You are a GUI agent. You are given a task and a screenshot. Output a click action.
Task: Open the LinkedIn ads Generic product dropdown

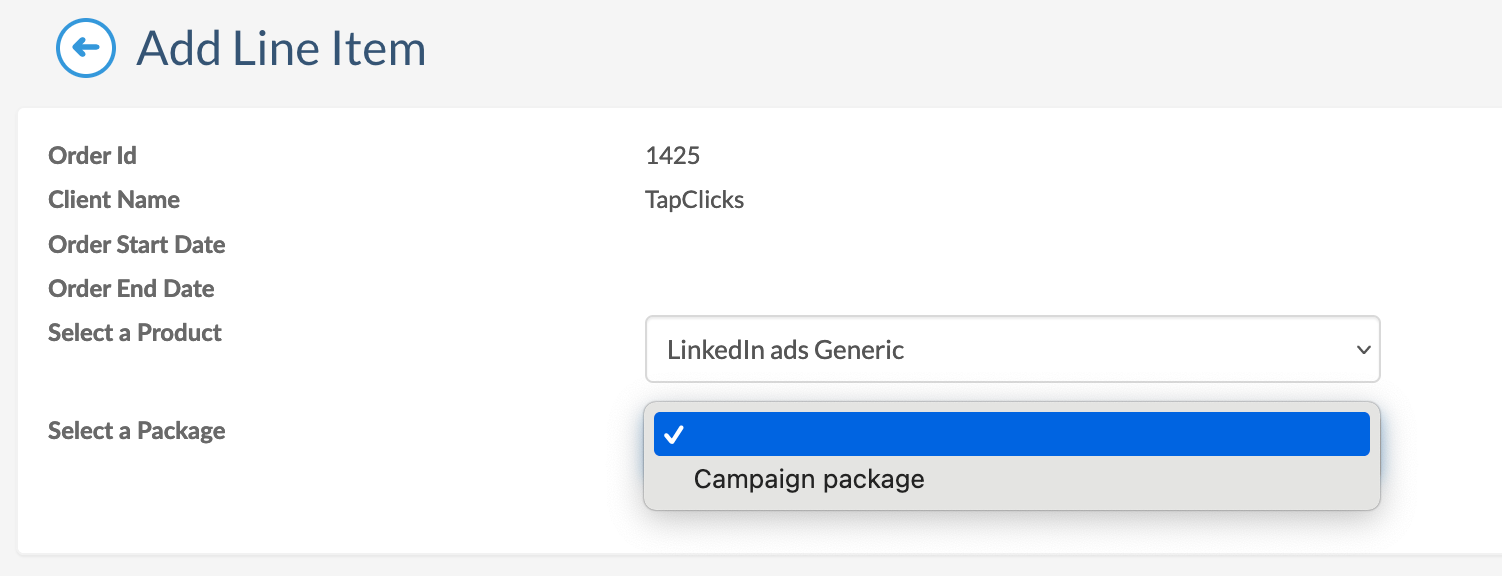tap(1012, 349)
